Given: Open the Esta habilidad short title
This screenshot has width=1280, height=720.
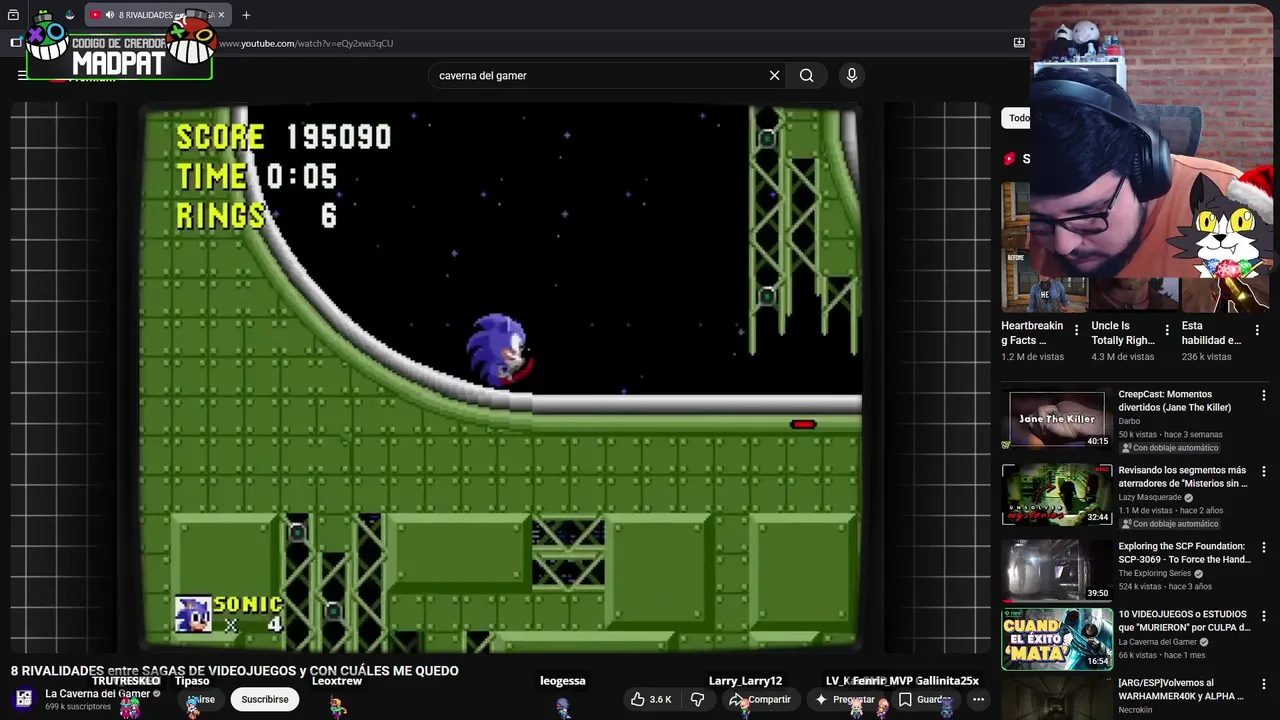Looking at the screenshot, I should (x=1211, y=333).
